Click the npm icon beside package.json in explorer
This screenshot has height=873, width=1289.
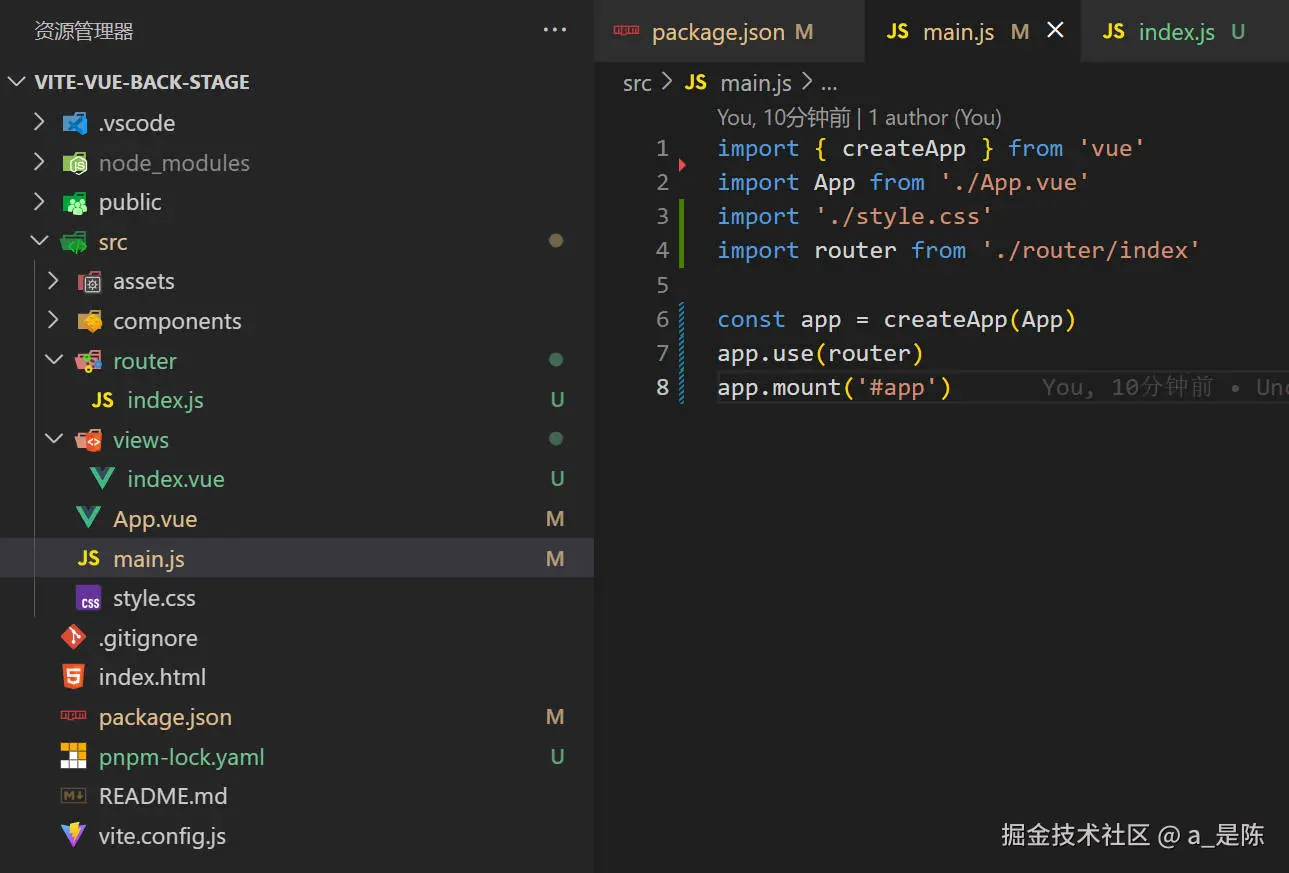click(x=73, y=716)
